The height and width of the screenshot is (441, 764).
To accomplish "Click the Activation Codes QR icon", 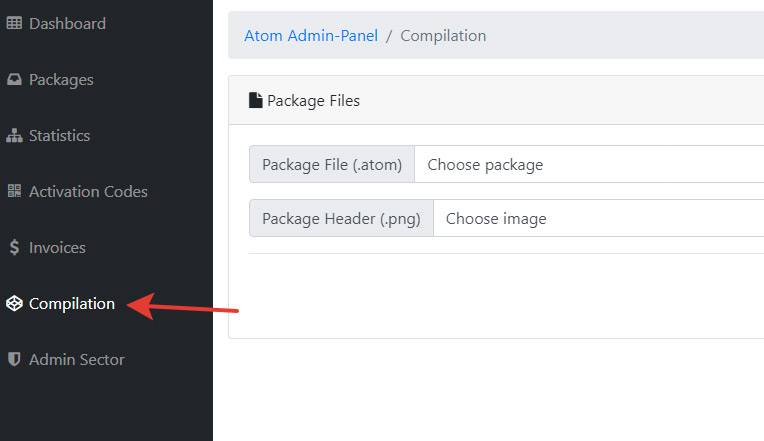I will [14, 191].
